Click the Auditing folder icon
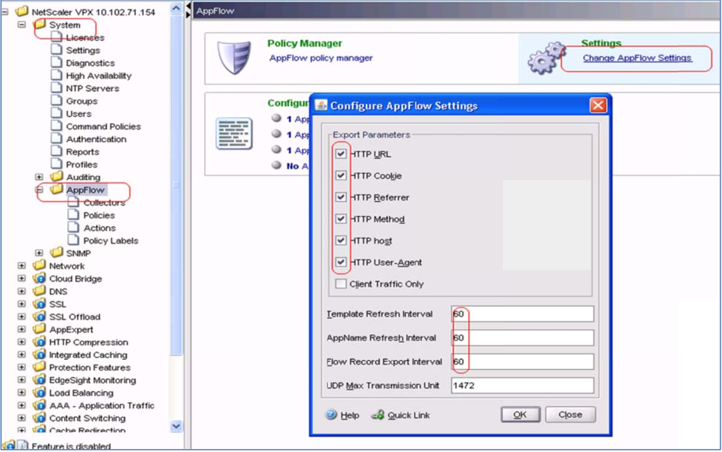Screen dimensions: 722x452 point(57,176)
